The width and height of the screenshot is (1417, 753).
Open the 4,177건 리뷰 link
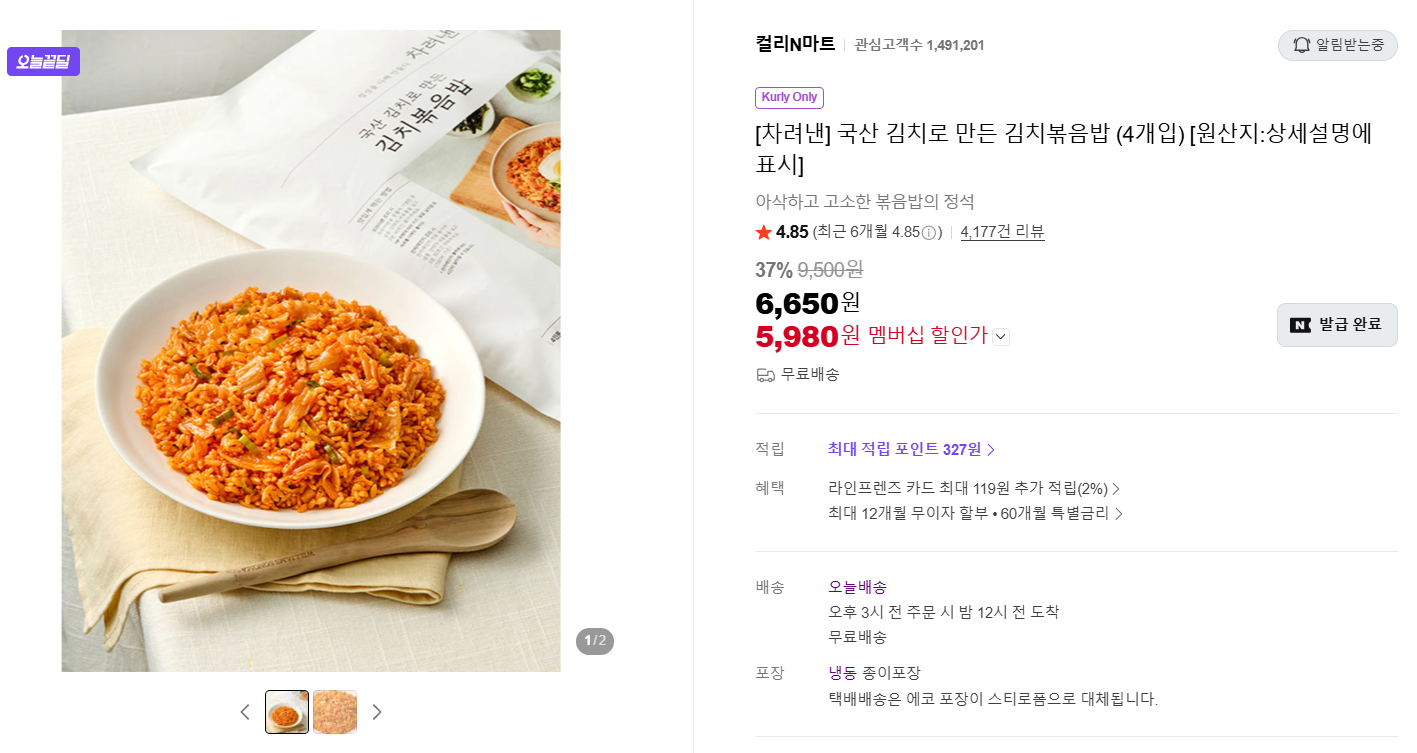1002,232
